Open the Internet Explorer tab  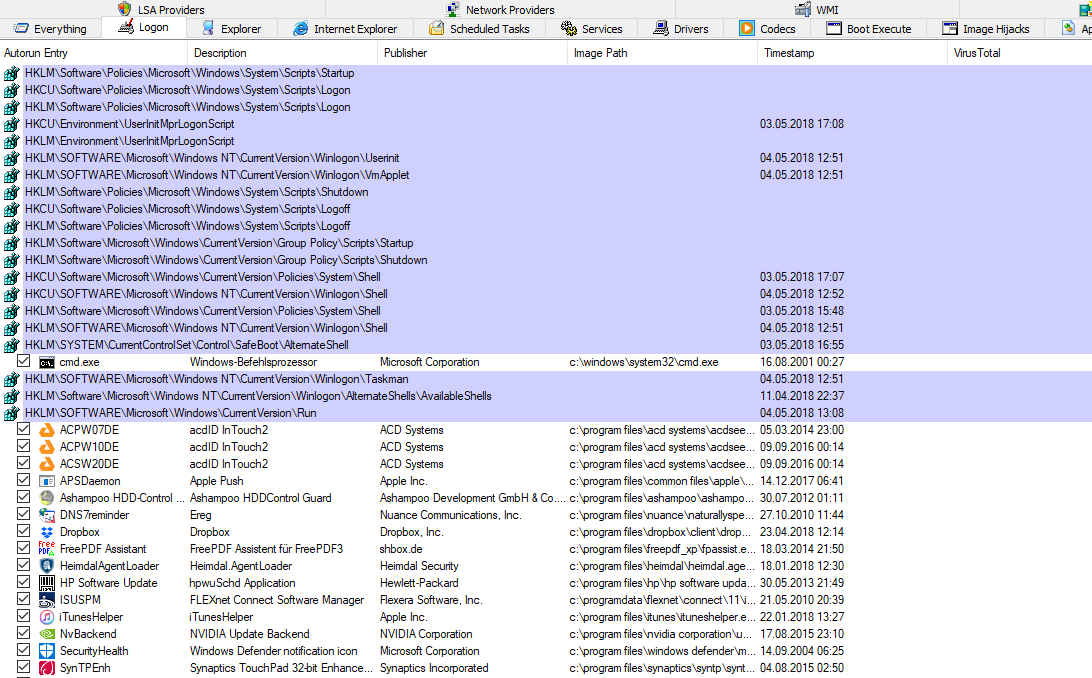pyautogui.click(x=345, y=29)
